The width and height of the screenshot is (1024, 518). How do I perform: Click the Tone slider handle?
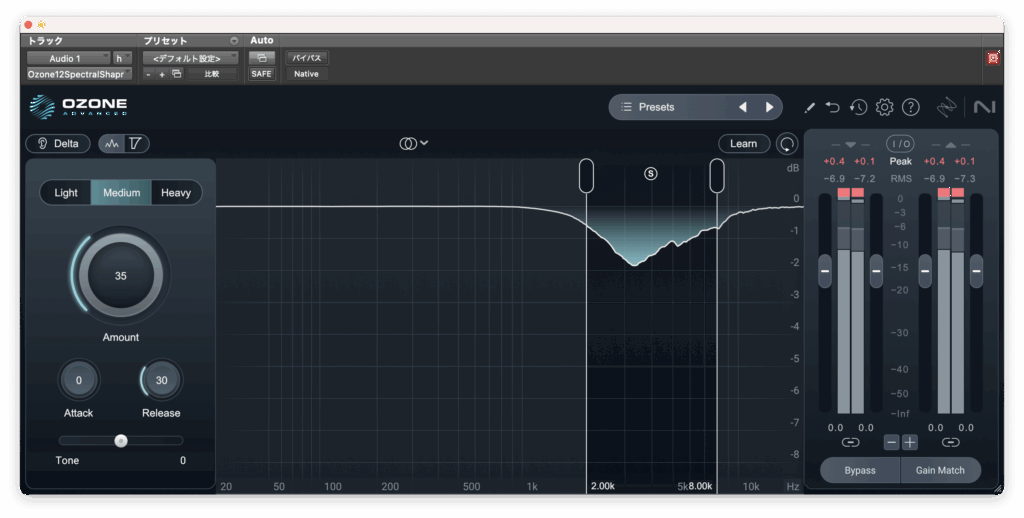tap(121, 440)
